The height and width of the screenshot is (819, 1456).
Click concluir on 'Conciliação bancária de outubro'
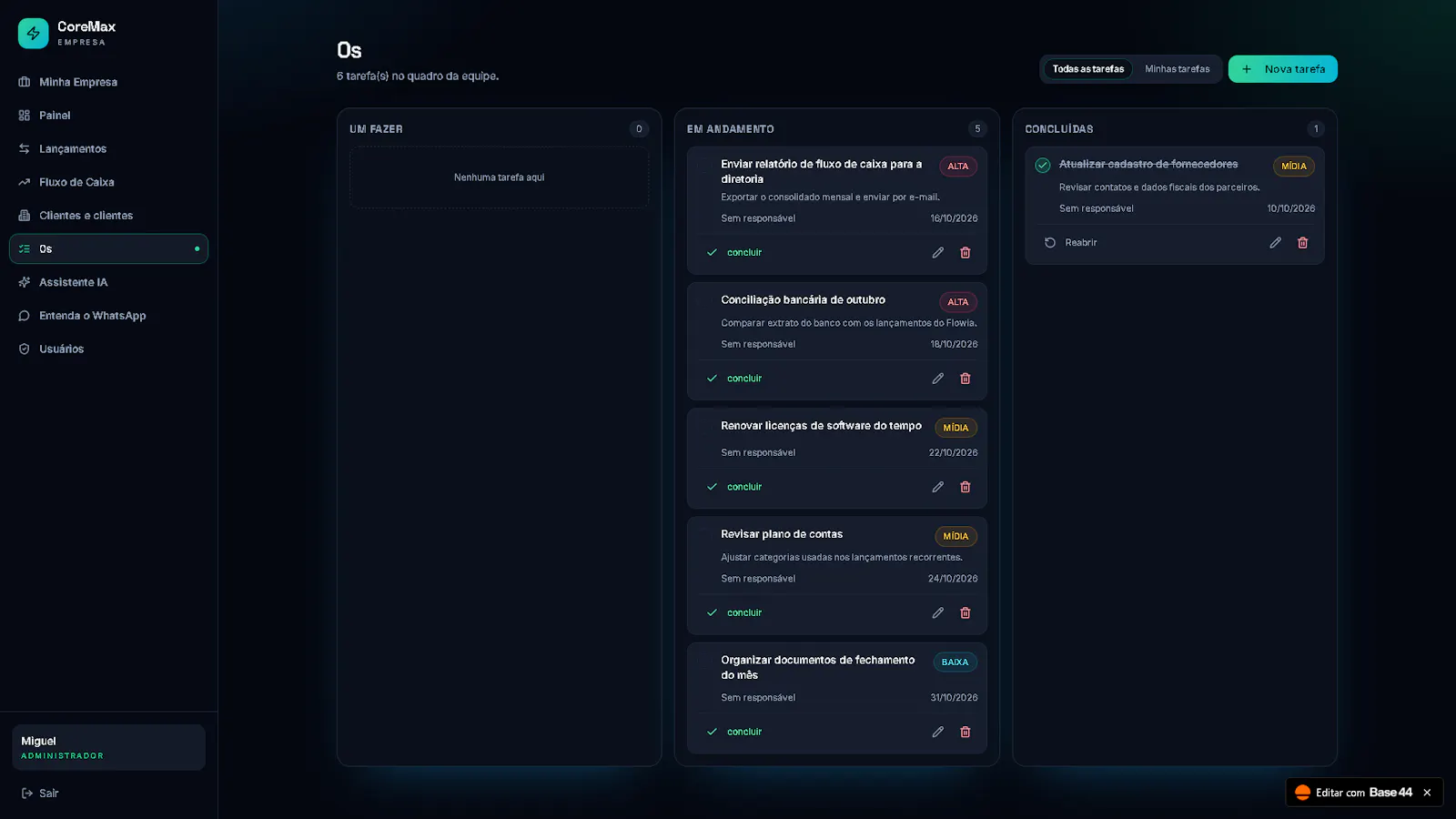tap(734, 379)
